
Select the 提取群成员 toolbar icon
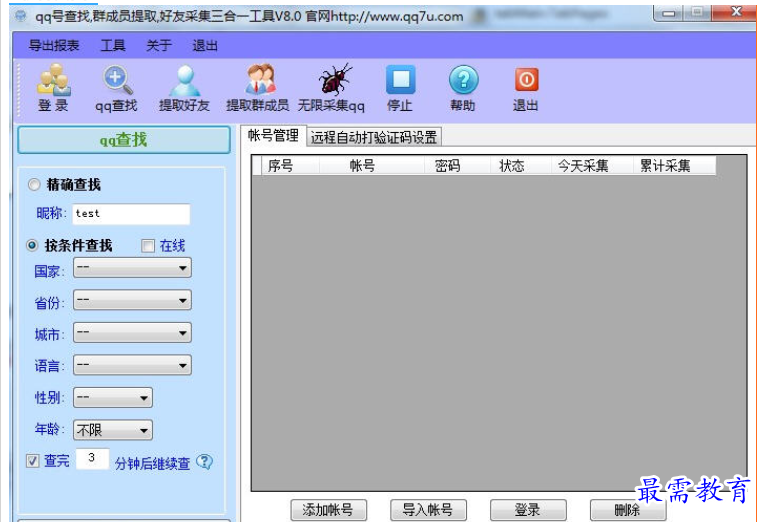259,79
